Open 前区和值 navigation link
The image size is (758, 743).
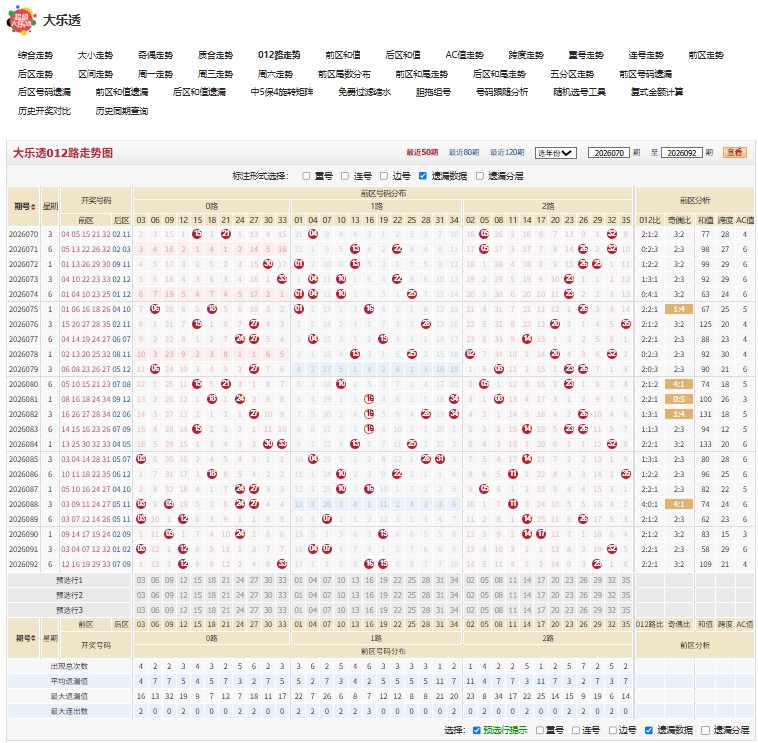(x=343, y=55)
